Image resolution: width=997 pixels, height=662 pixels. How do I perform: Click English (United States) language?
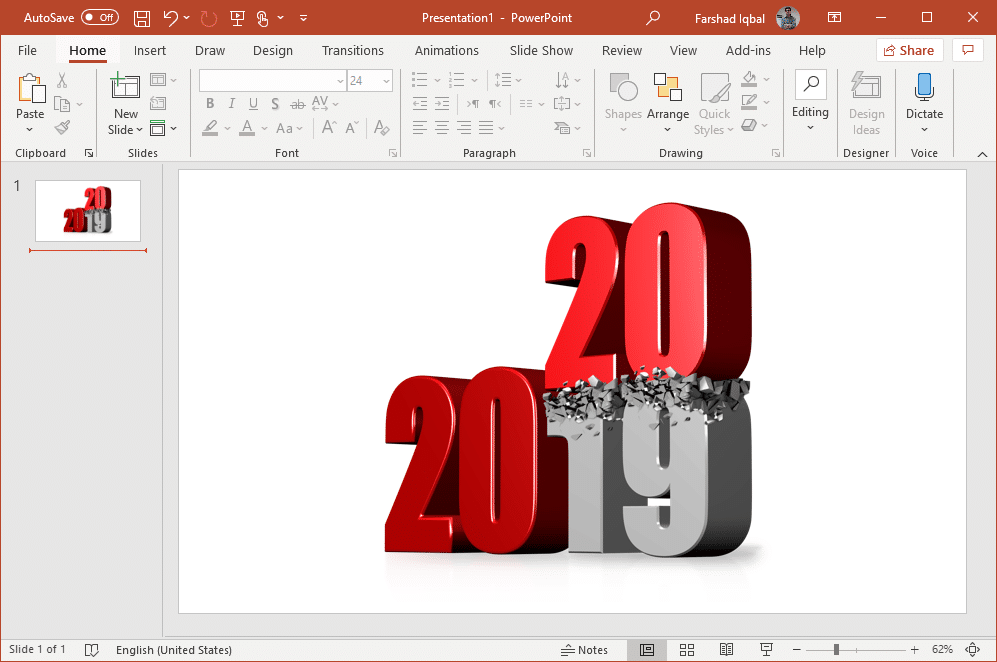pyautogui.click(x=174, y=650)
